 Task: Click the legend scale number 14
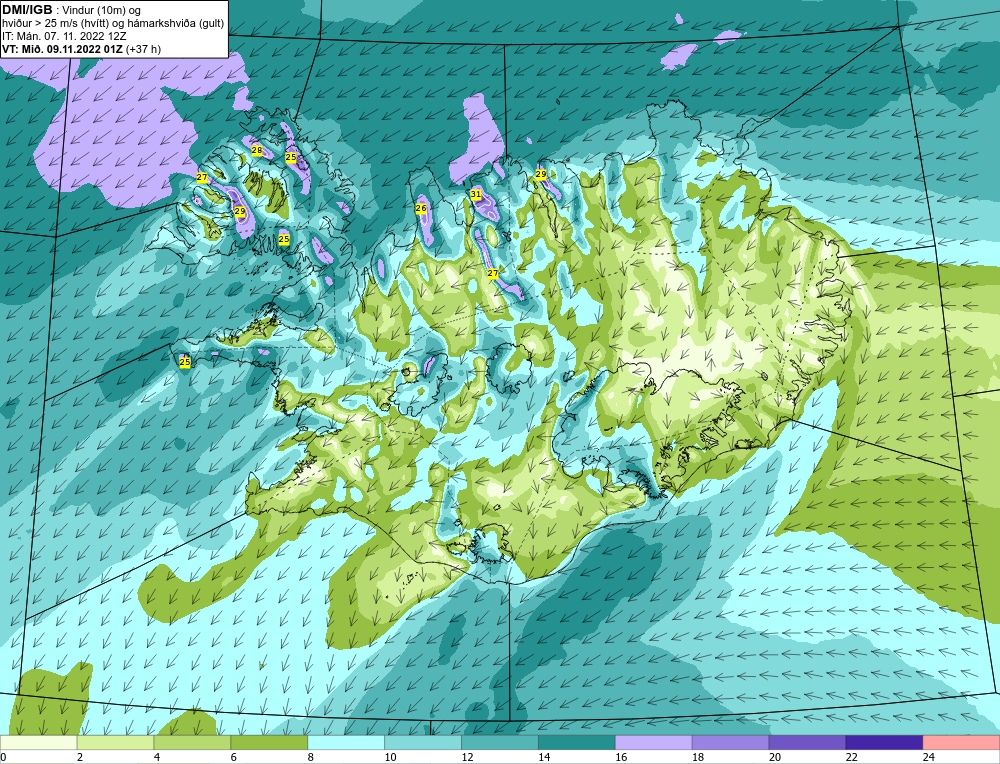coord(544,757)
